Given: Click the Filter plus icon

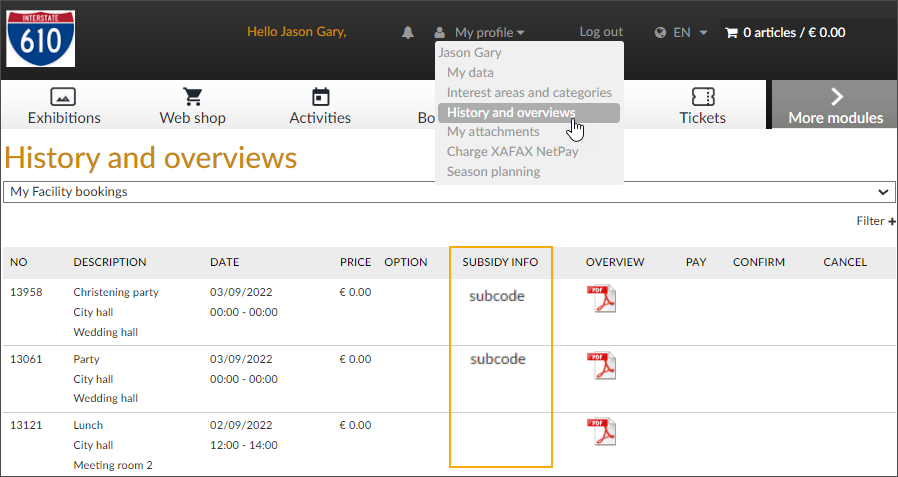Looking at the screenshot, I should tap(892, 221).
